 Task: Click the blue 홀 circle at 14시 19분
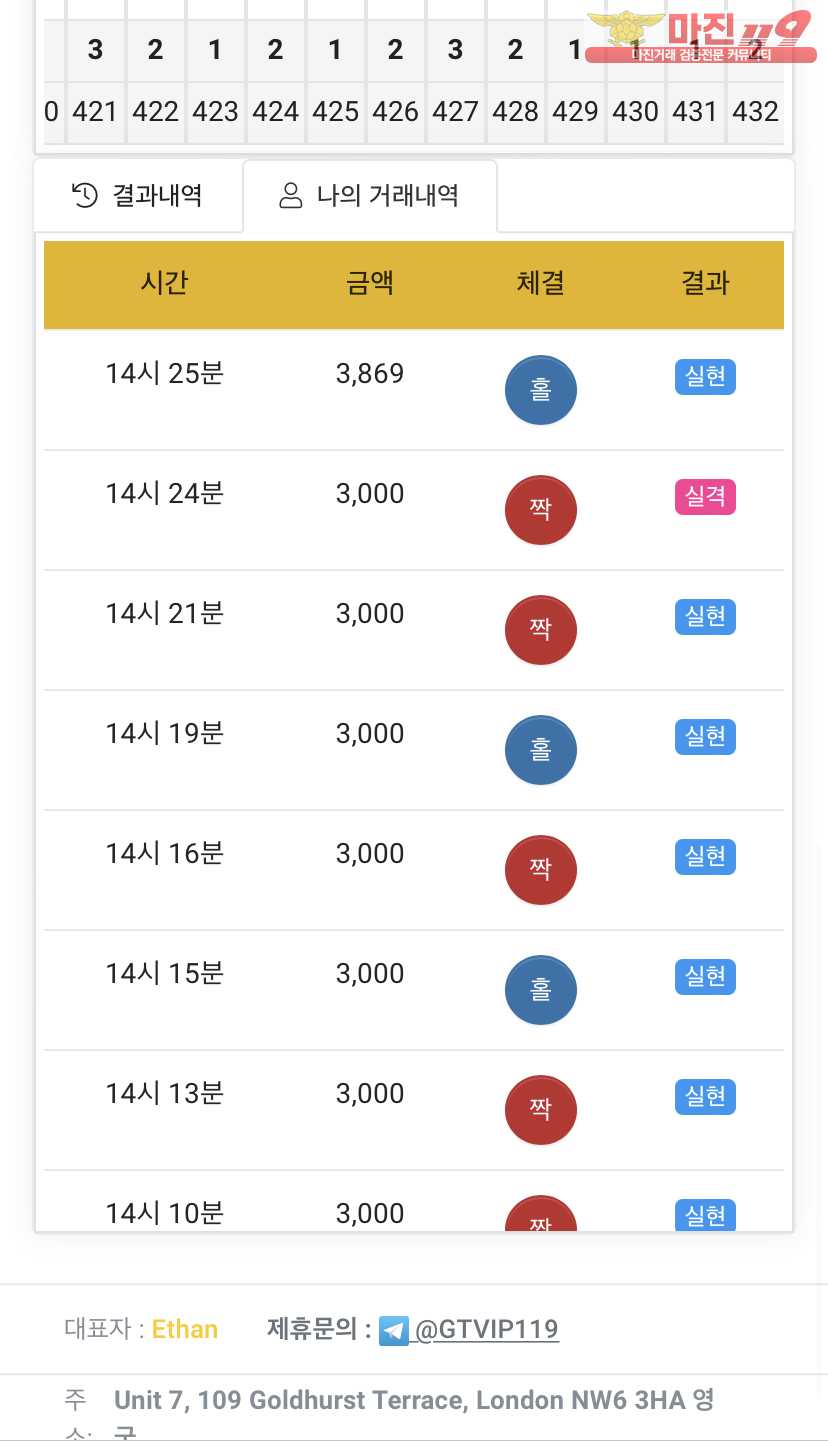point(540,750)
